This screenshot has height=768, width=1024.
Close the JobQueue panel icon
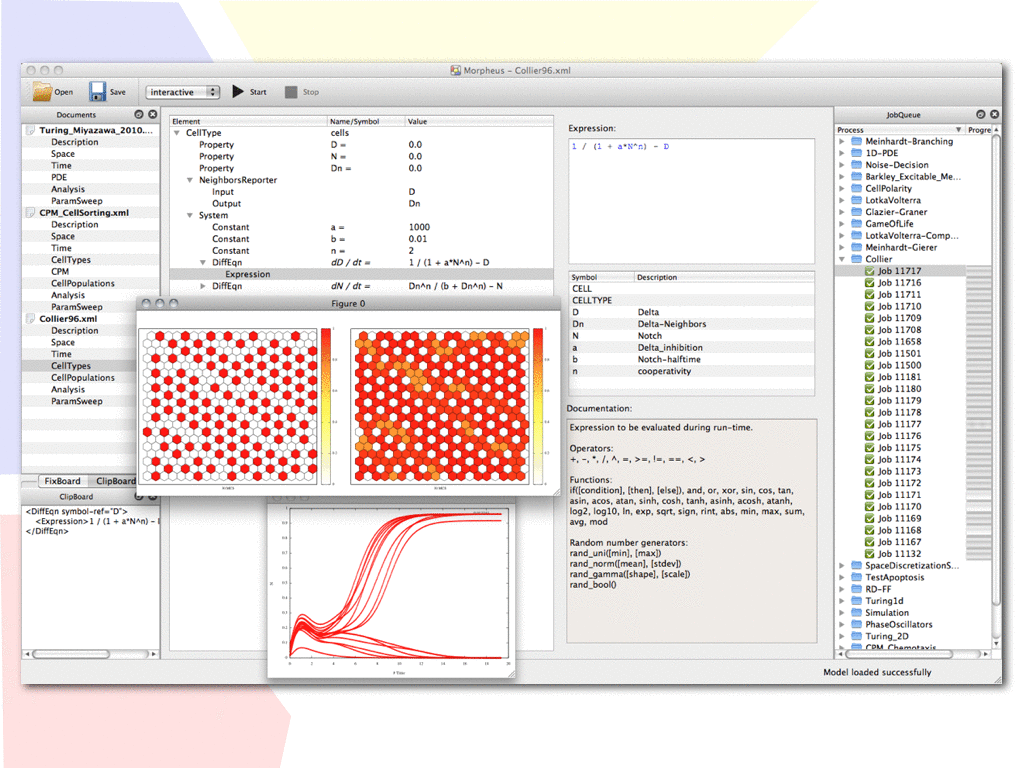995,114
